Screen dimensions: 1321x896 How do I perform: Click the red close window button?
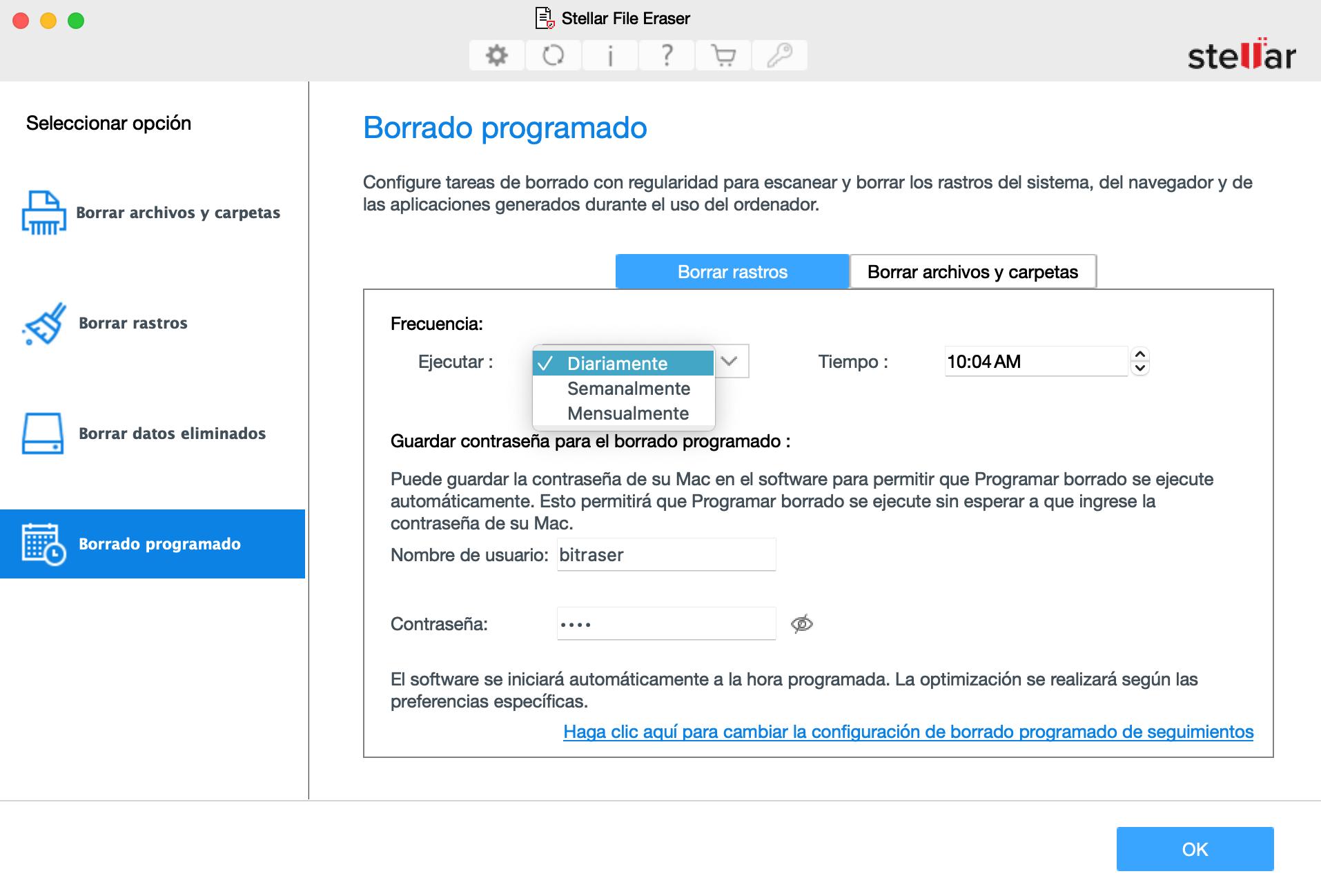coord(21,21)
